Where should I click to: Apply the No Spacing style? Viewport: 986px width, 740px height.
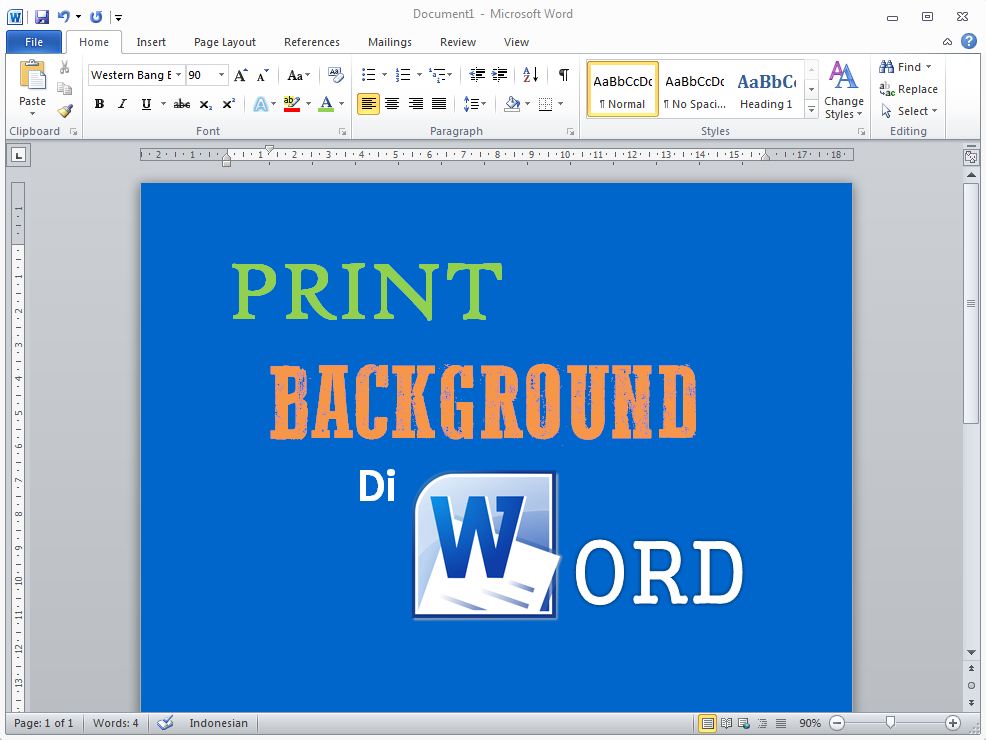tap(695, 89)
